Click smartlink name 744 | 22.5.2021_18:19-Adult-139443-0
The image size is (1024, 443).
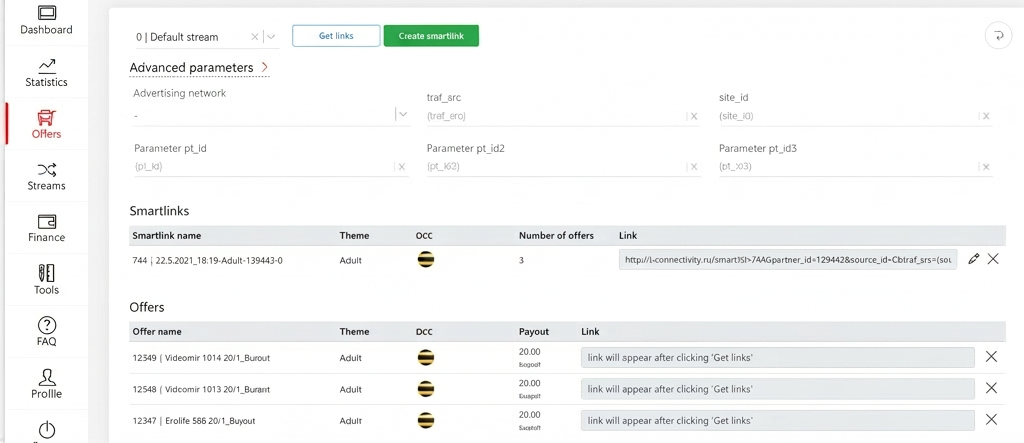click(x=207, y=260)
